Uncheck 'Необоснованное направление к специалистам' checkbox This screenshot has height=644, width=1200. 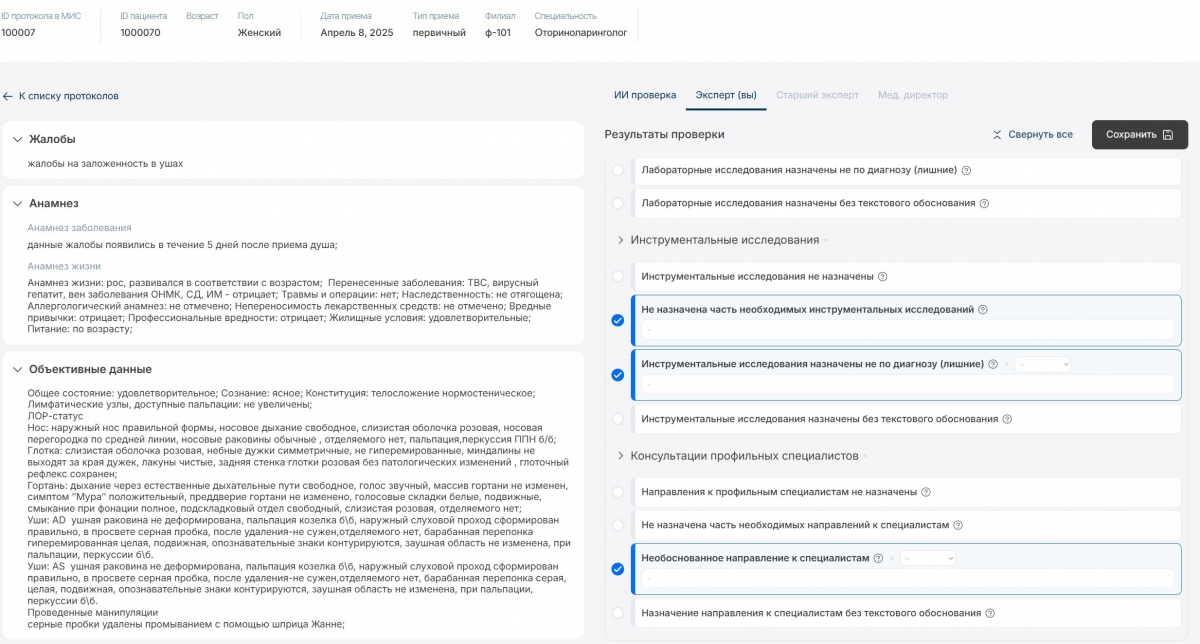click(617, 569)
